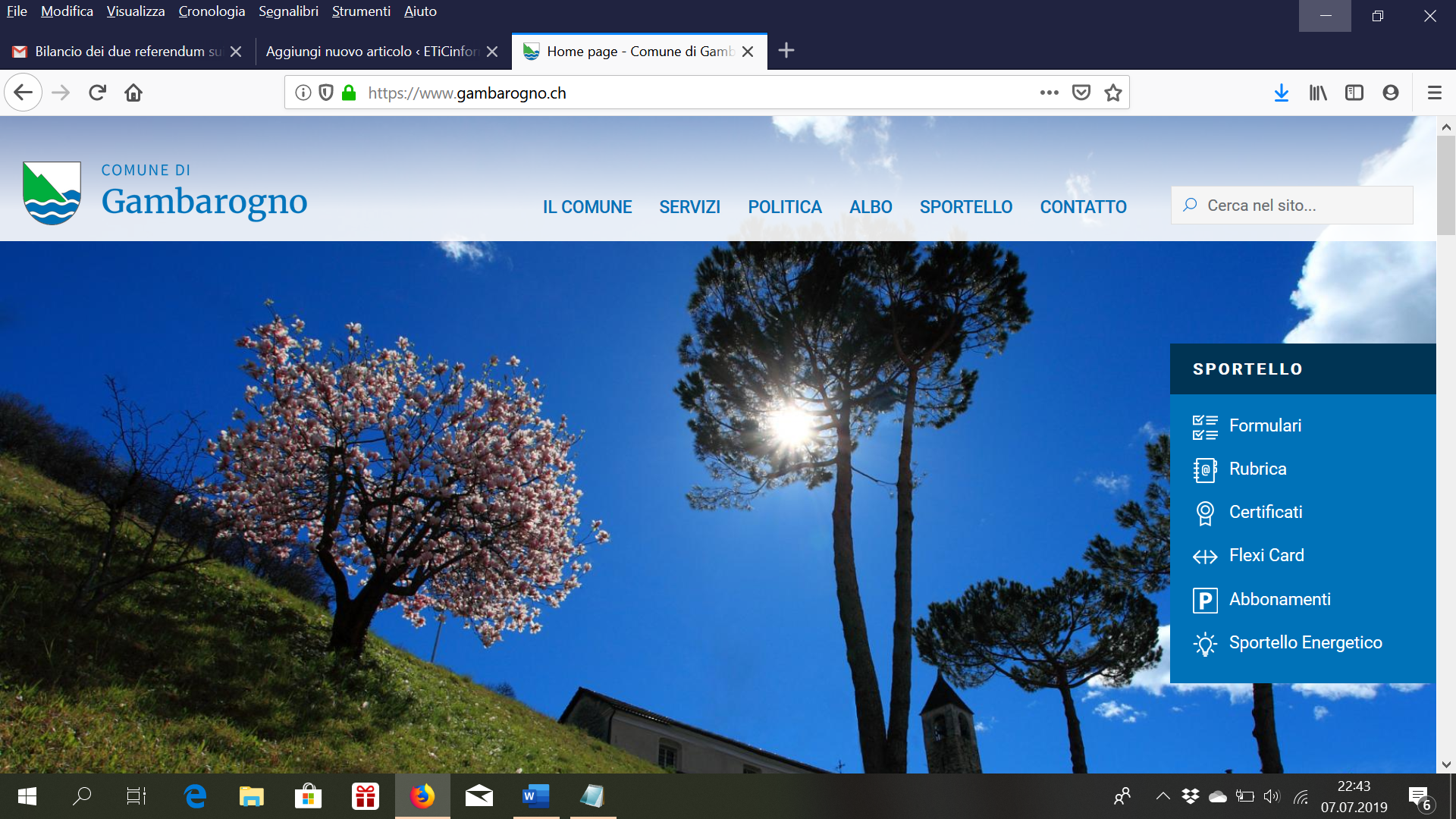Click the Cerca nel sito search field
Screen dimensions: 1456x819
click(1292, 206)
